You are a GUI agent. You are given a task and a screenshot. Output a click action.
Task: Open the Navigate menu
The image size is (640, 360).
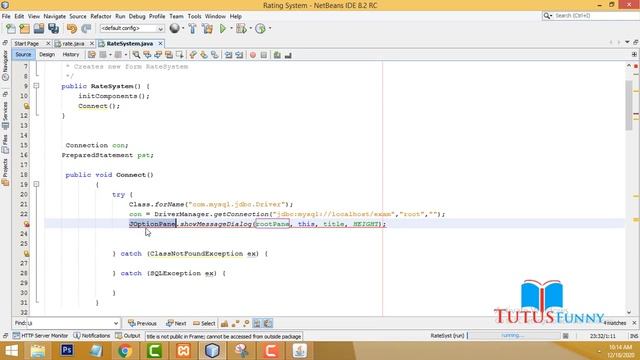point(55,16)
